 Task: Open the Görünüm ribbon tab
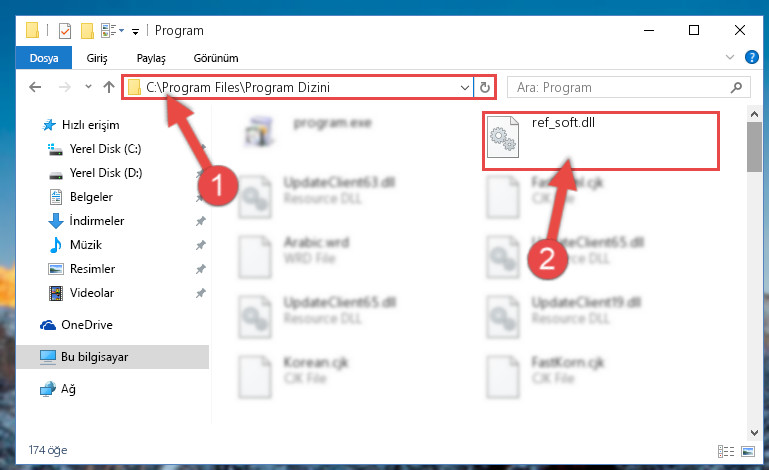point(216,58)
